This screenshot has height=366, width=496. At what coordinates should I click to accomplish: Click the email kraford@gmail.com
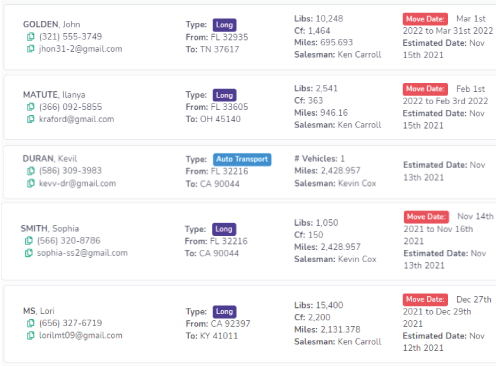(77, 119)
